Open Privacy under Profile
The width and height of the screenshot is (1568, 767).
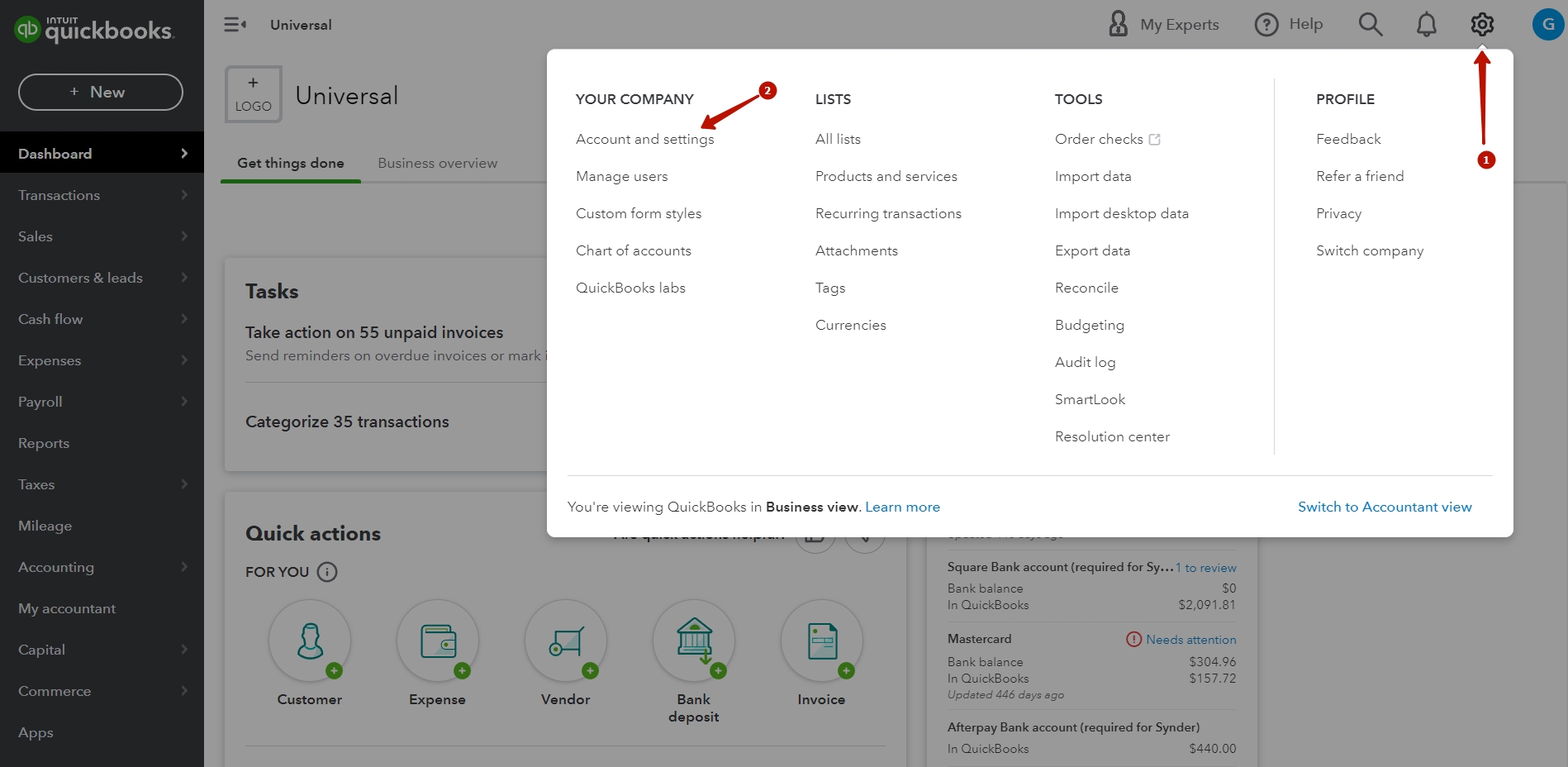[x=1339, y=213]
